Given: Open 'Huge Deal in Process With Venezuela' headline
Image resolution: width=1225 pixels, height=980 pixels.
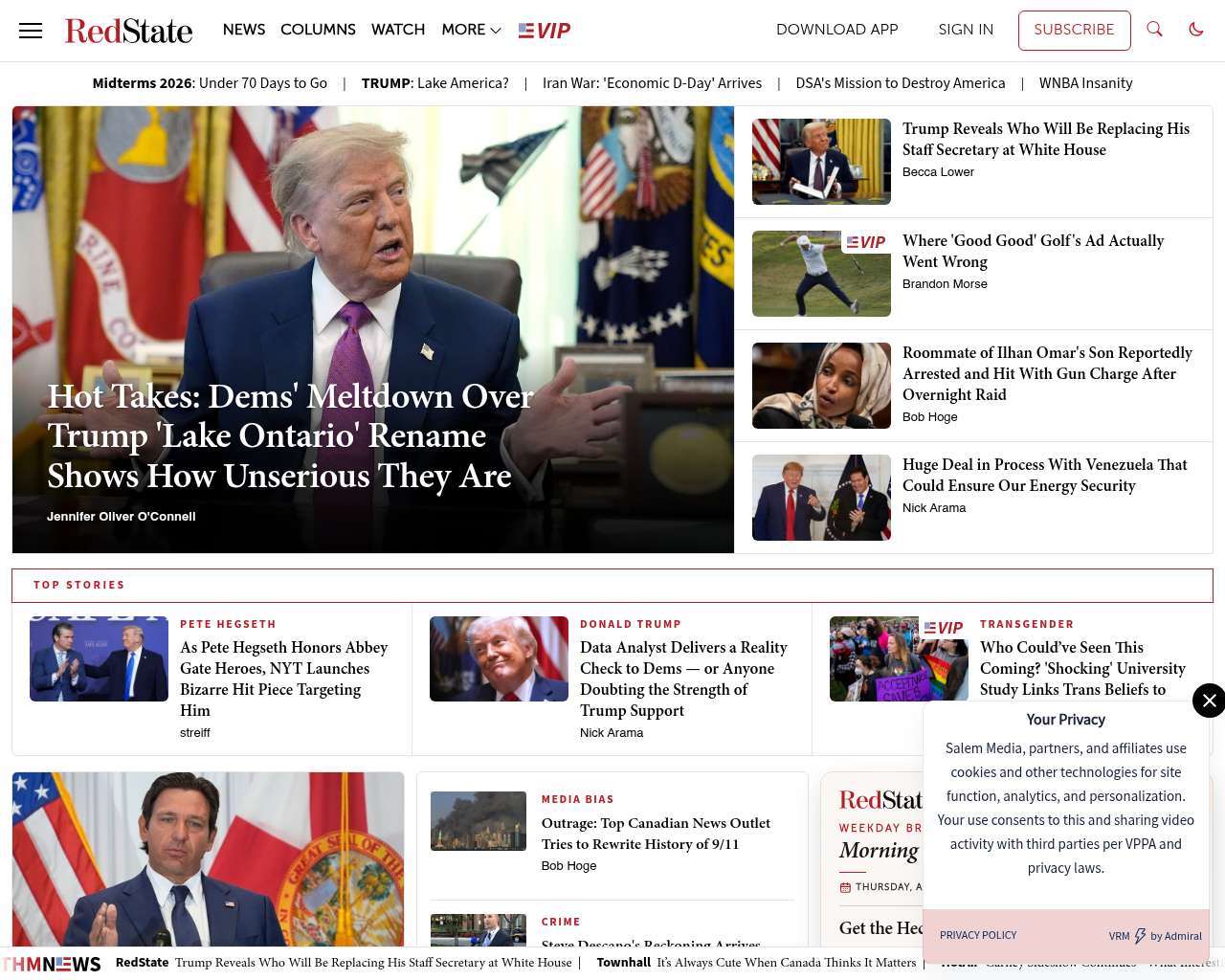Looking at the screenshot, I should [x=1045, y=475].
